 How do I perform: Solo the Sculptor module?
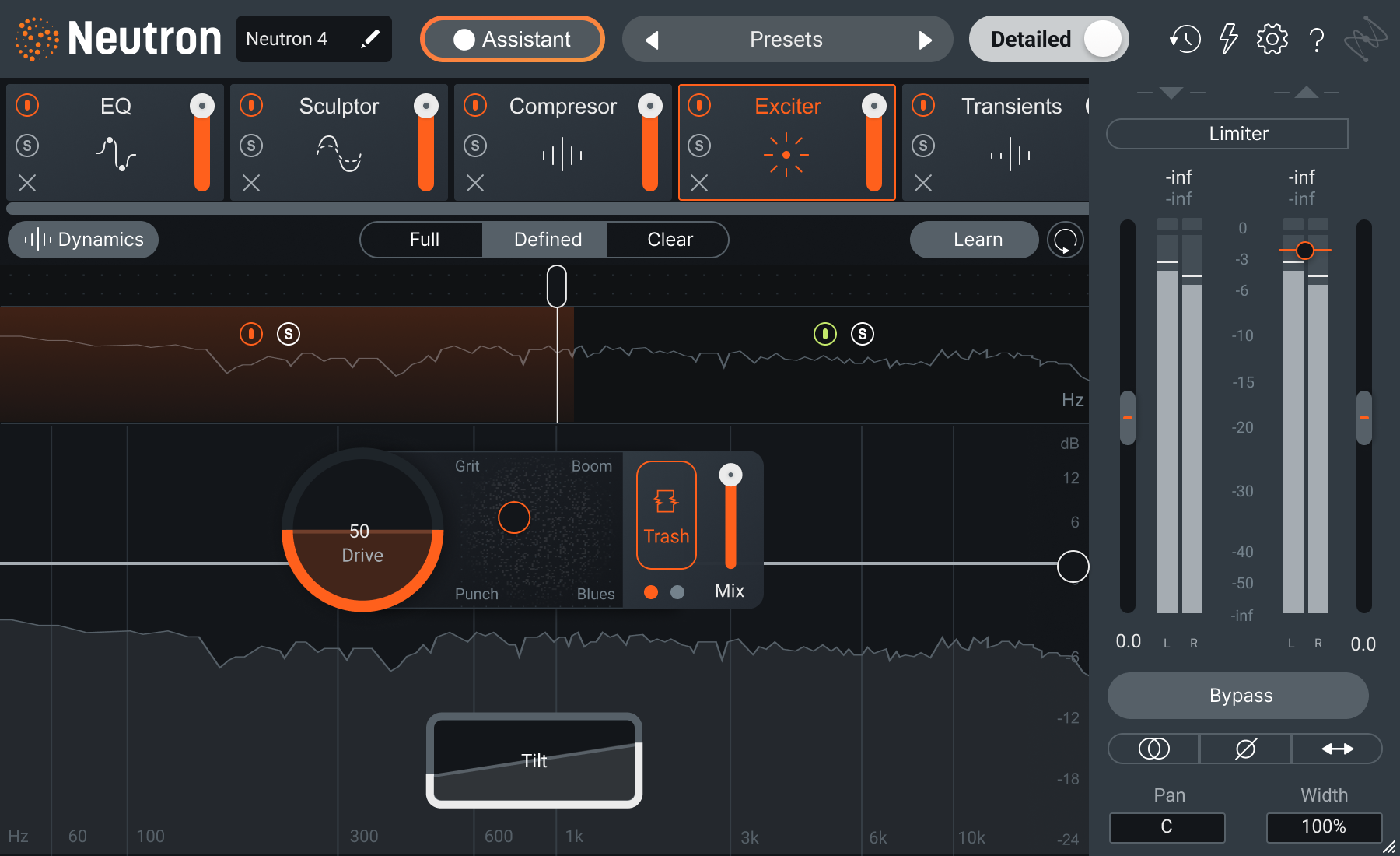click(x=251, y=146)
